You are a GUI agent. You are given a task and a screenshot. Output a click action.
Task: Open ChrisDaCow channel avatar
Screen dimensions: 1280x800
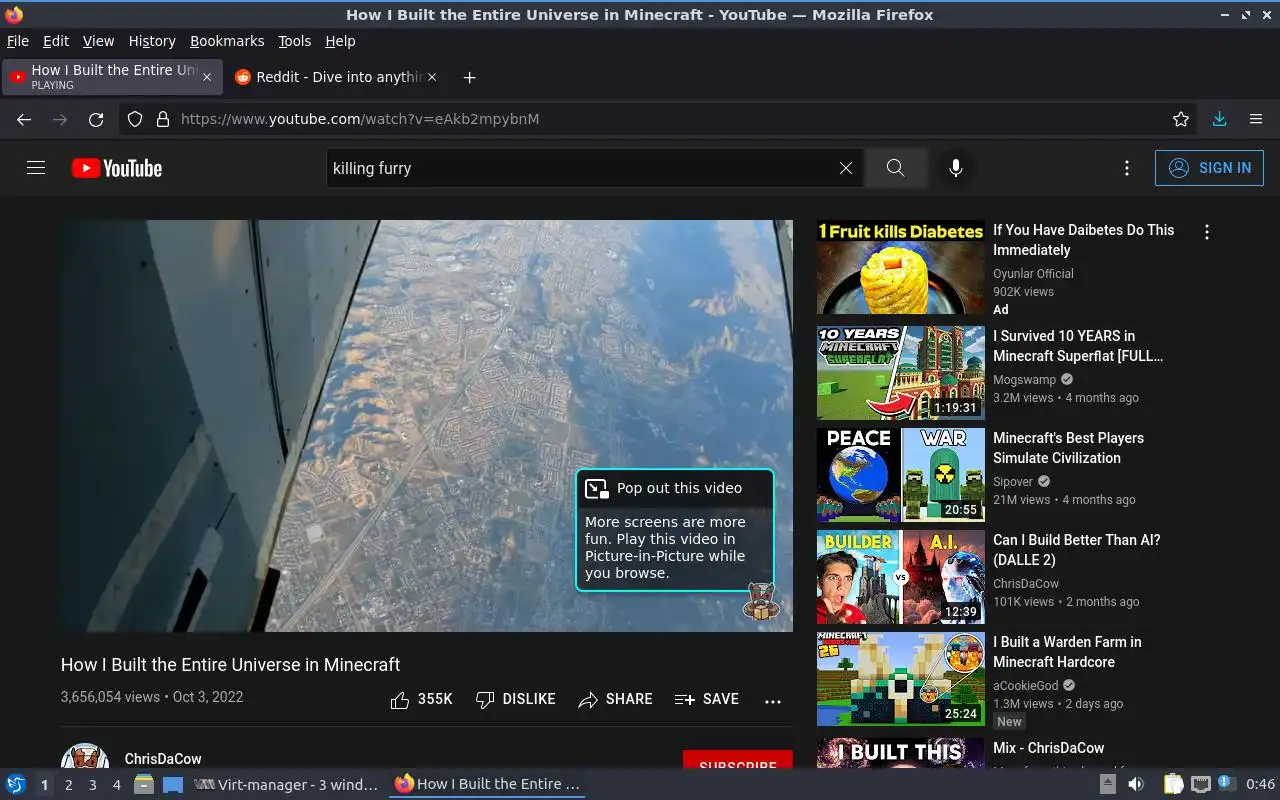coord(85,756)
